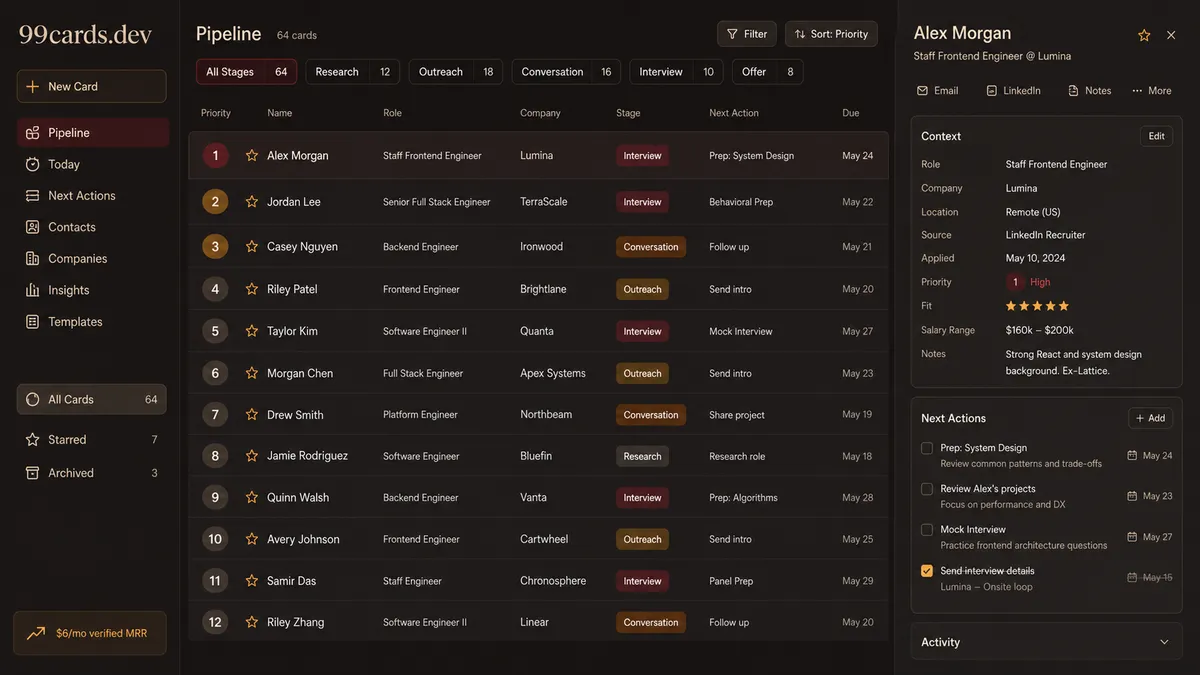This screenshot has width=1200, height=675.
Task: Click the priority 1 badge for Alex Morgan
Action: click(x=215, y=156)
